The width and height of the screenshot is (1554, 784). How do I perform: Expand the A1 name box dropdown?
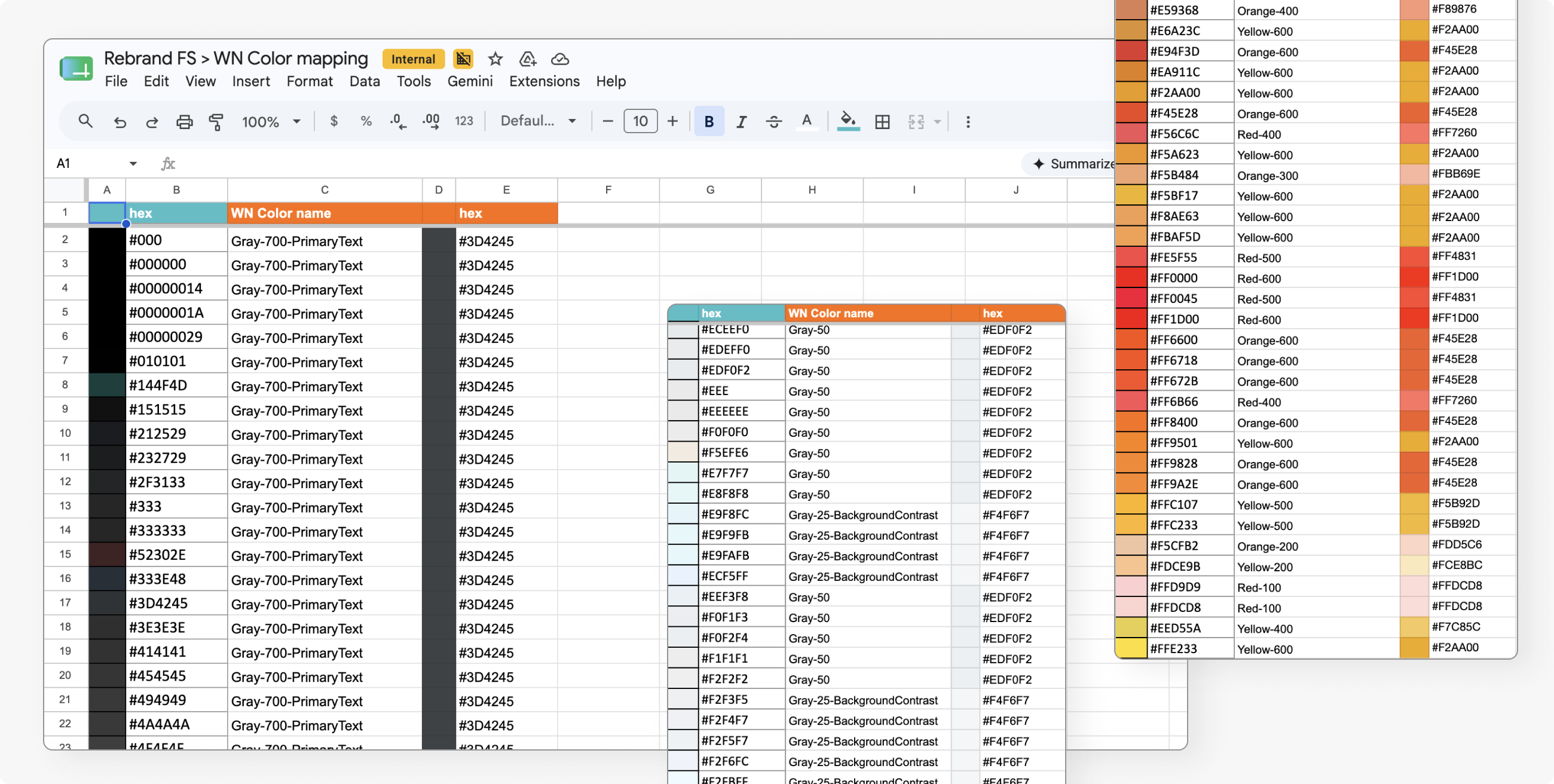(x=133, y=164)
